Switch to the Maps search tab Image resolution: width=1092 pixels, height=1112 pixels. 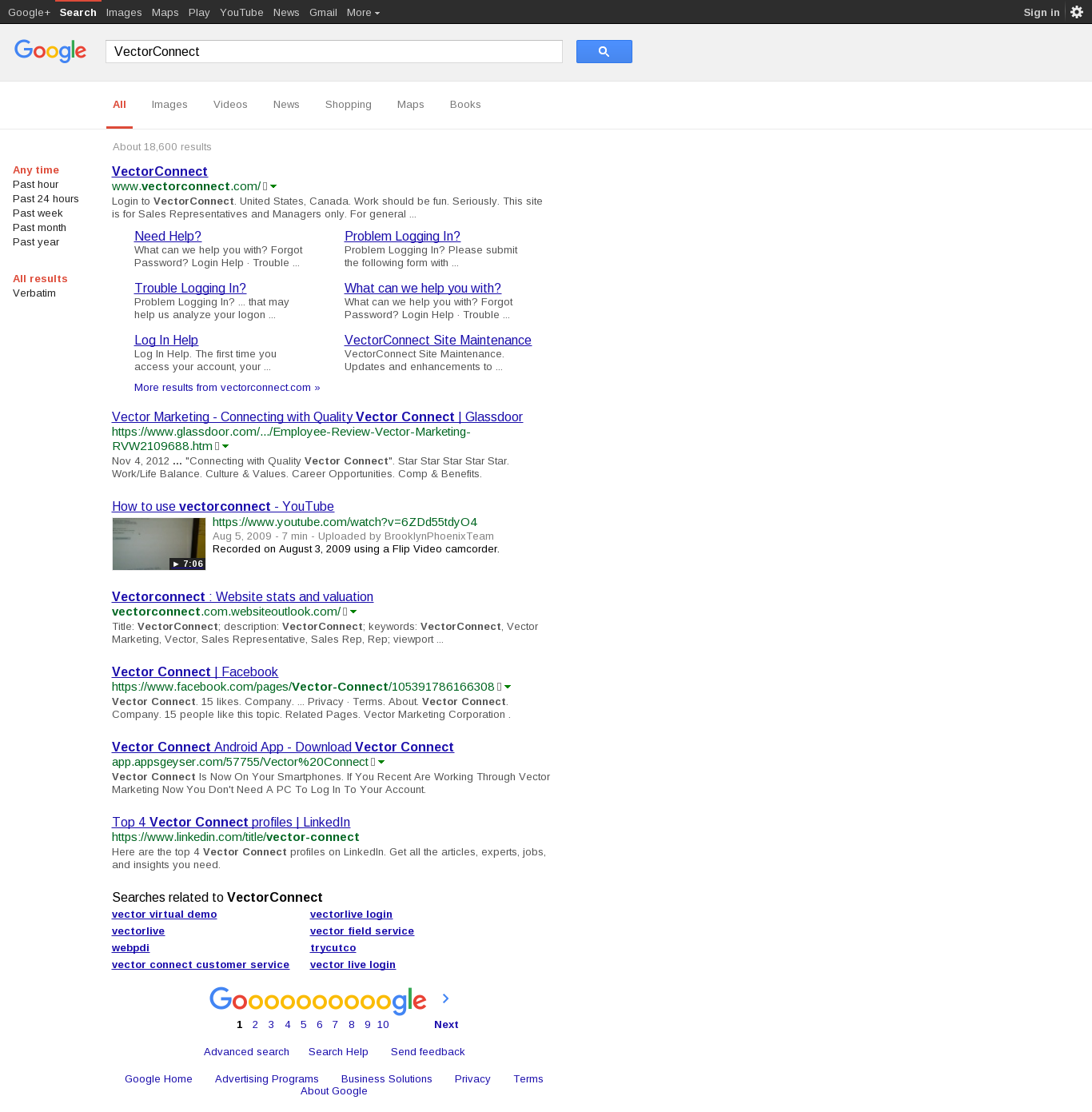click(411, 105)
